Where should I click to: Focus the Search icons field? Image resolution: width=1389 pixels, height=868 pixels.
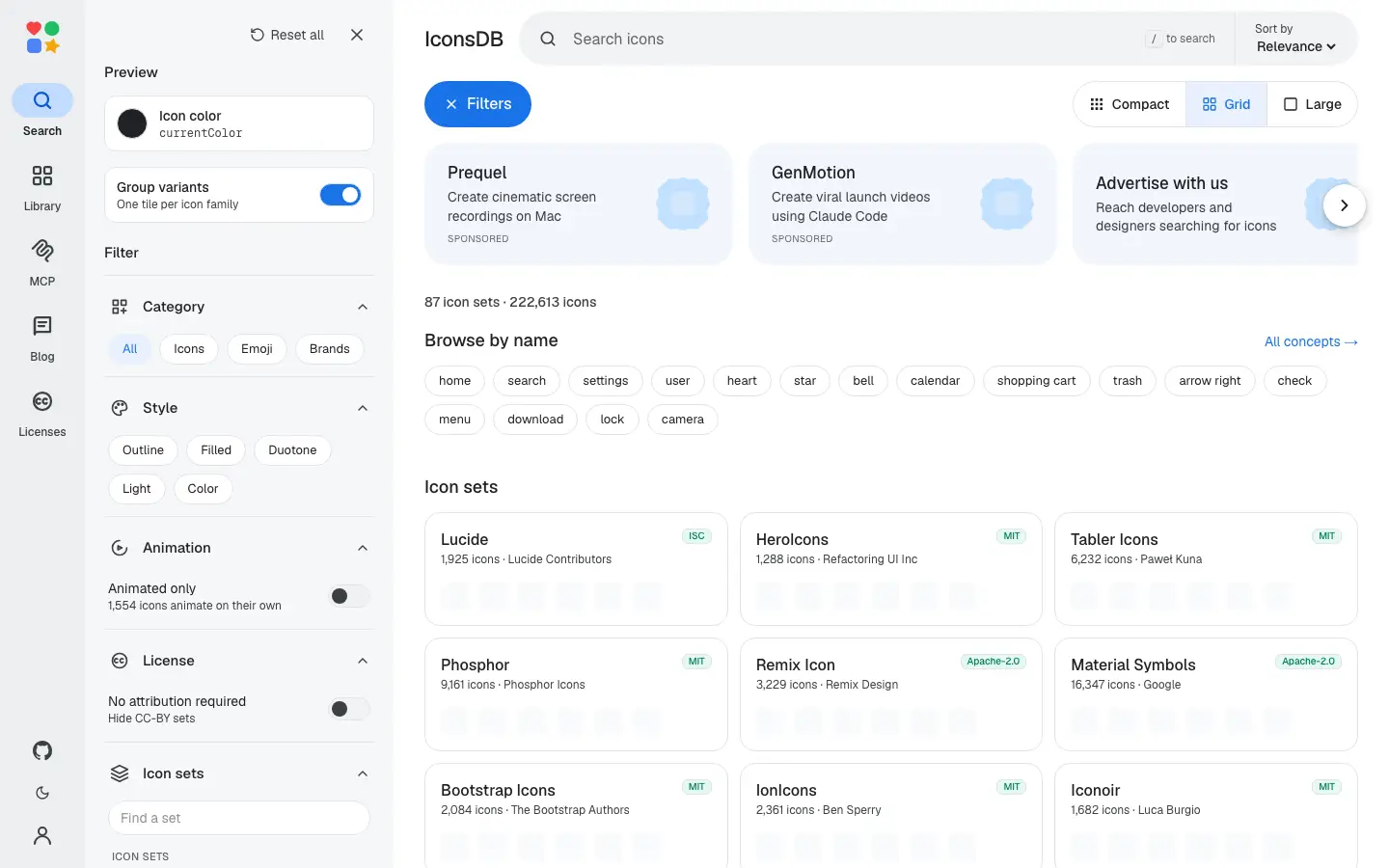coord(849,39)
